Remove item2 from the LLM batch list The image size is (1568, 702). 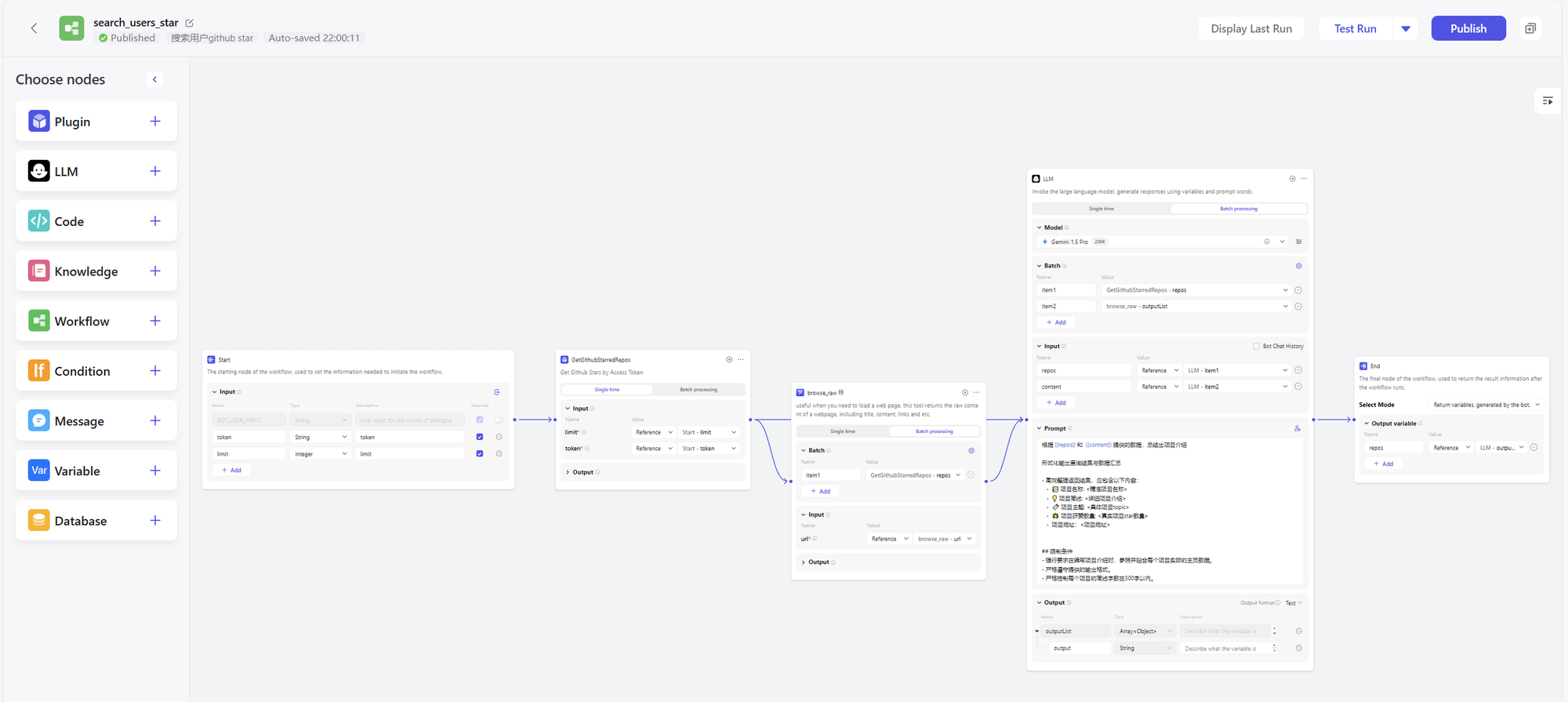1298,307
